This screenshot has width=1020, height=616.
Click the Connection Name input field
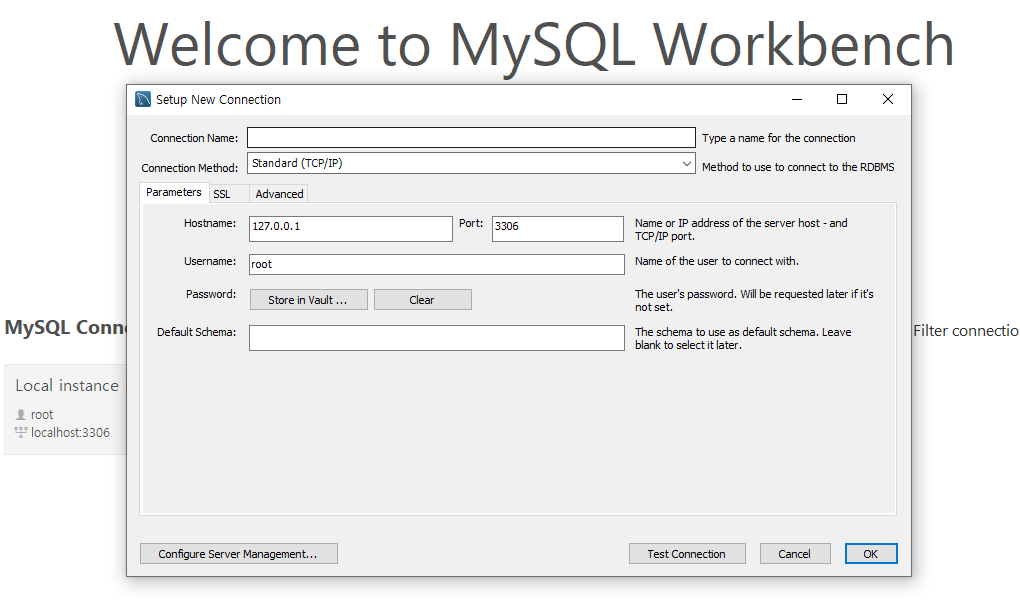[x=470, y=137]
